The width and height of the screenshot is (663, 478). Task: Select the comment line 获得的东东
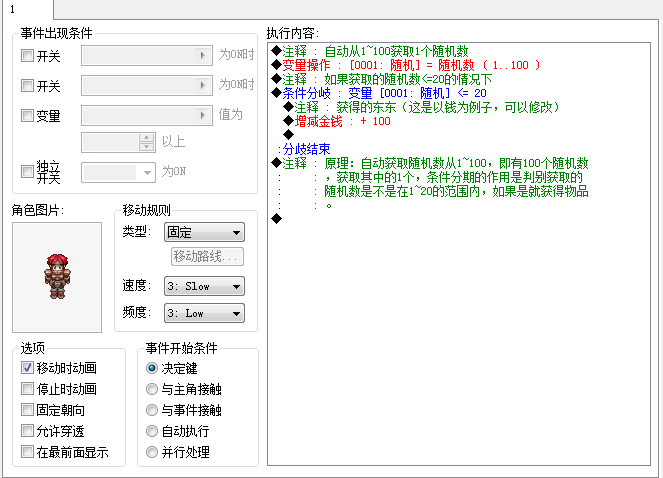421,107
